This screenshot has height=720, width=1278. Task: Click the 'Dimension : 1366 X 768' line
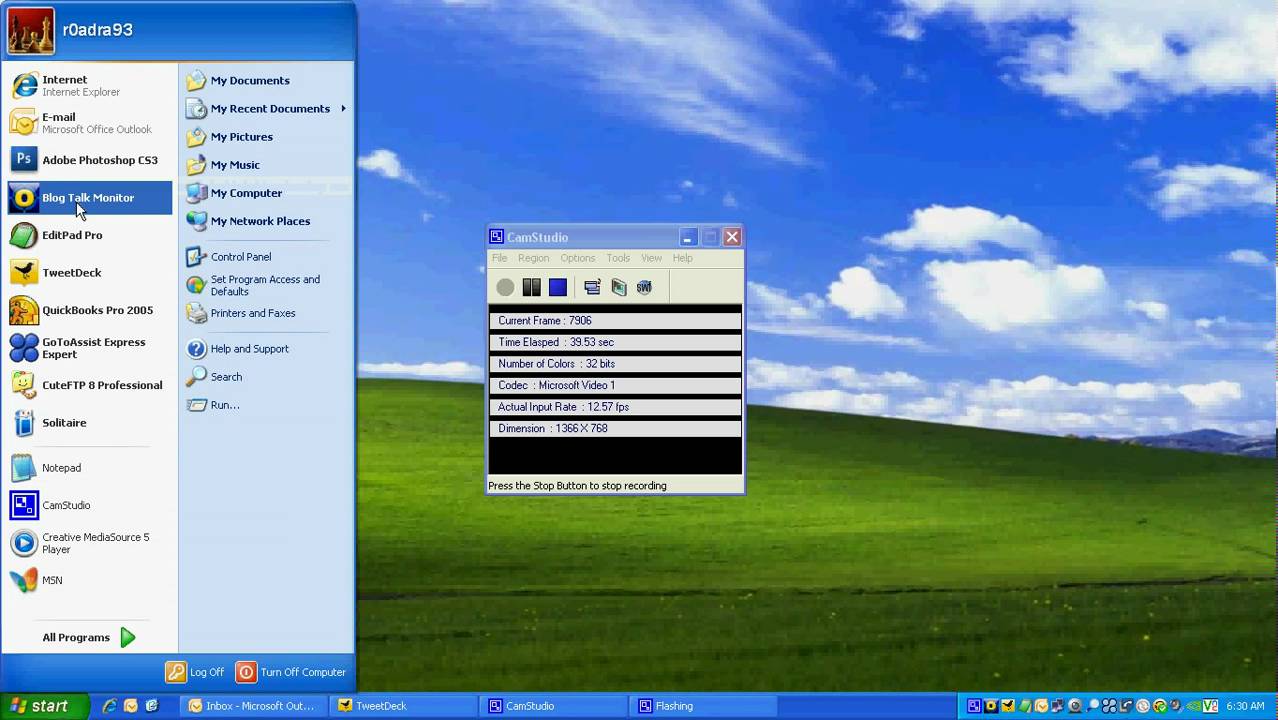coord(615,428)
